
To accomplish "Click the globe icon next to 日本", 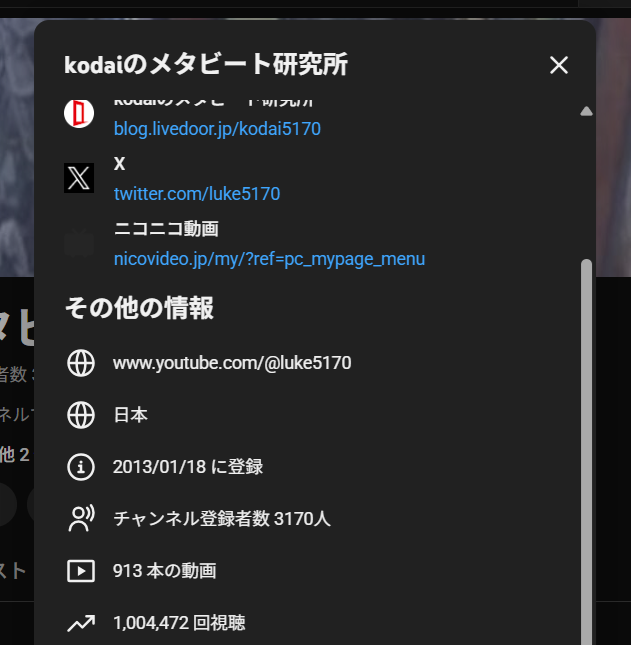I will (81, 415).
